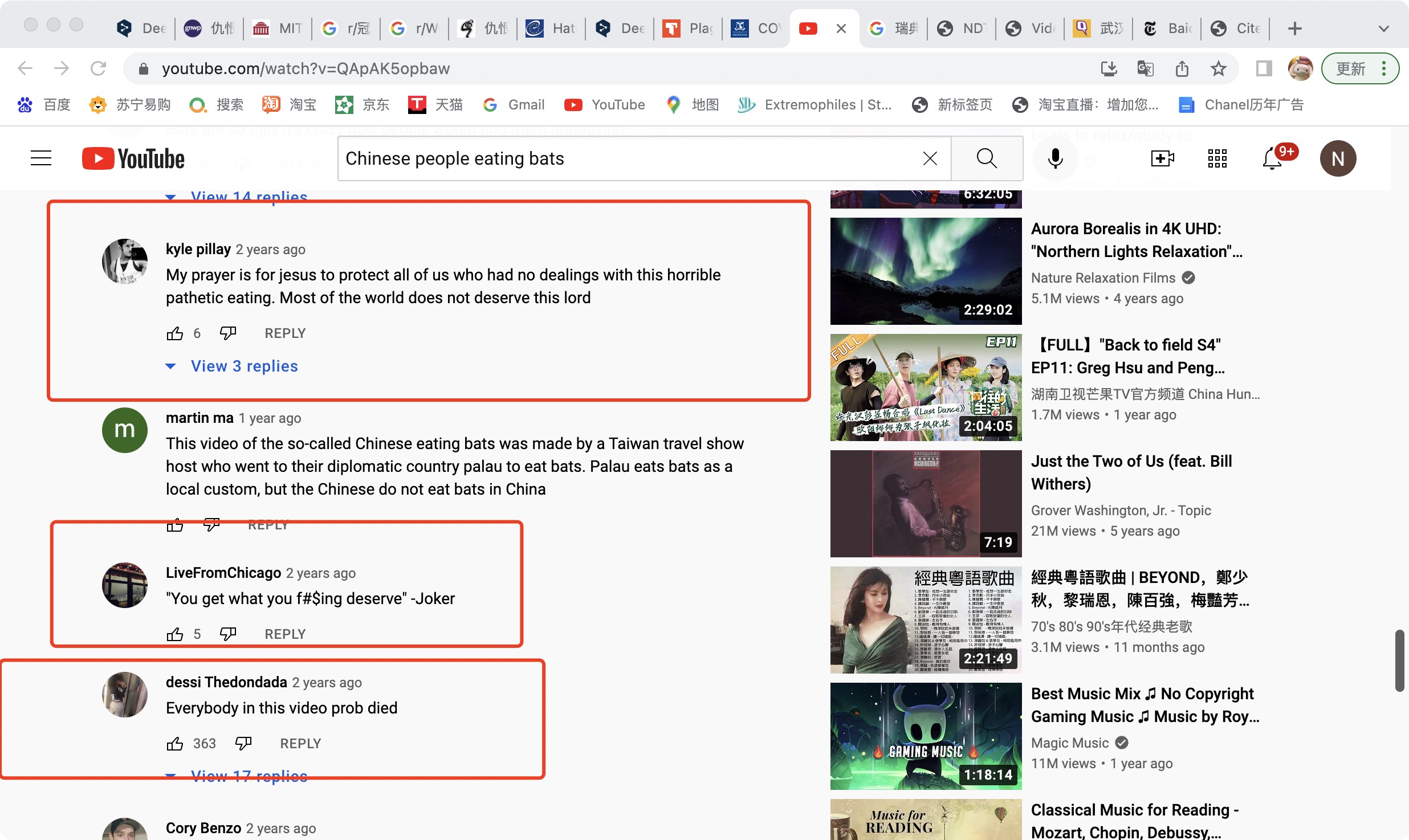This screenshot has width=1409, height=840.
Task: Open the YouTube notifications bell
Action: 1272,158
